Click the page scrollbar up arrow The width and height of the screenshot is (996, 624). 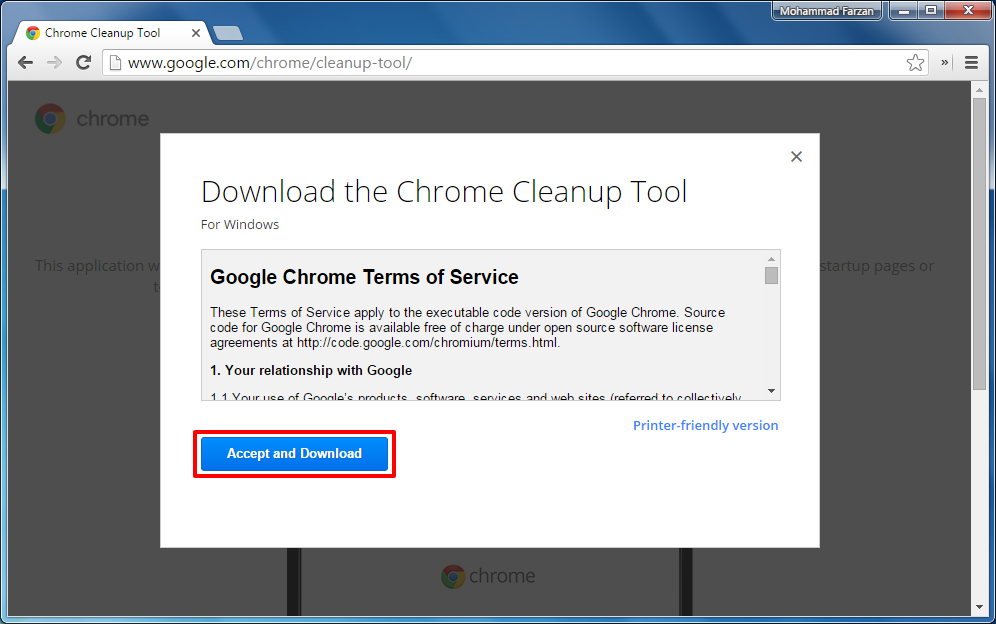[979, 90]
